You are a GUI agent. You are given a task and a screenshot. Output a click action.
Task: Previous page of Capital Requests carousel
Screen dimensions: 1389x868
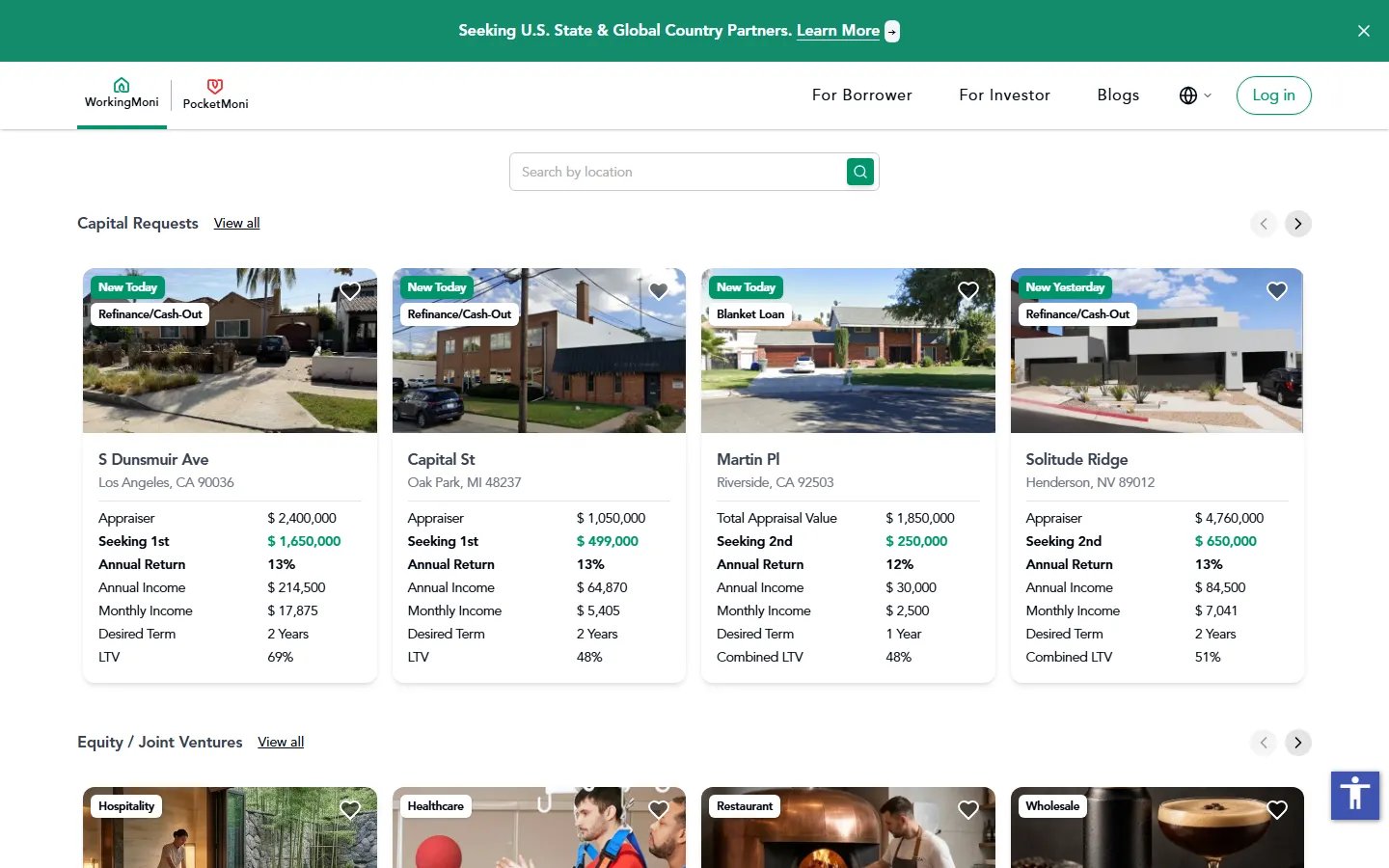pos(1264,224)
